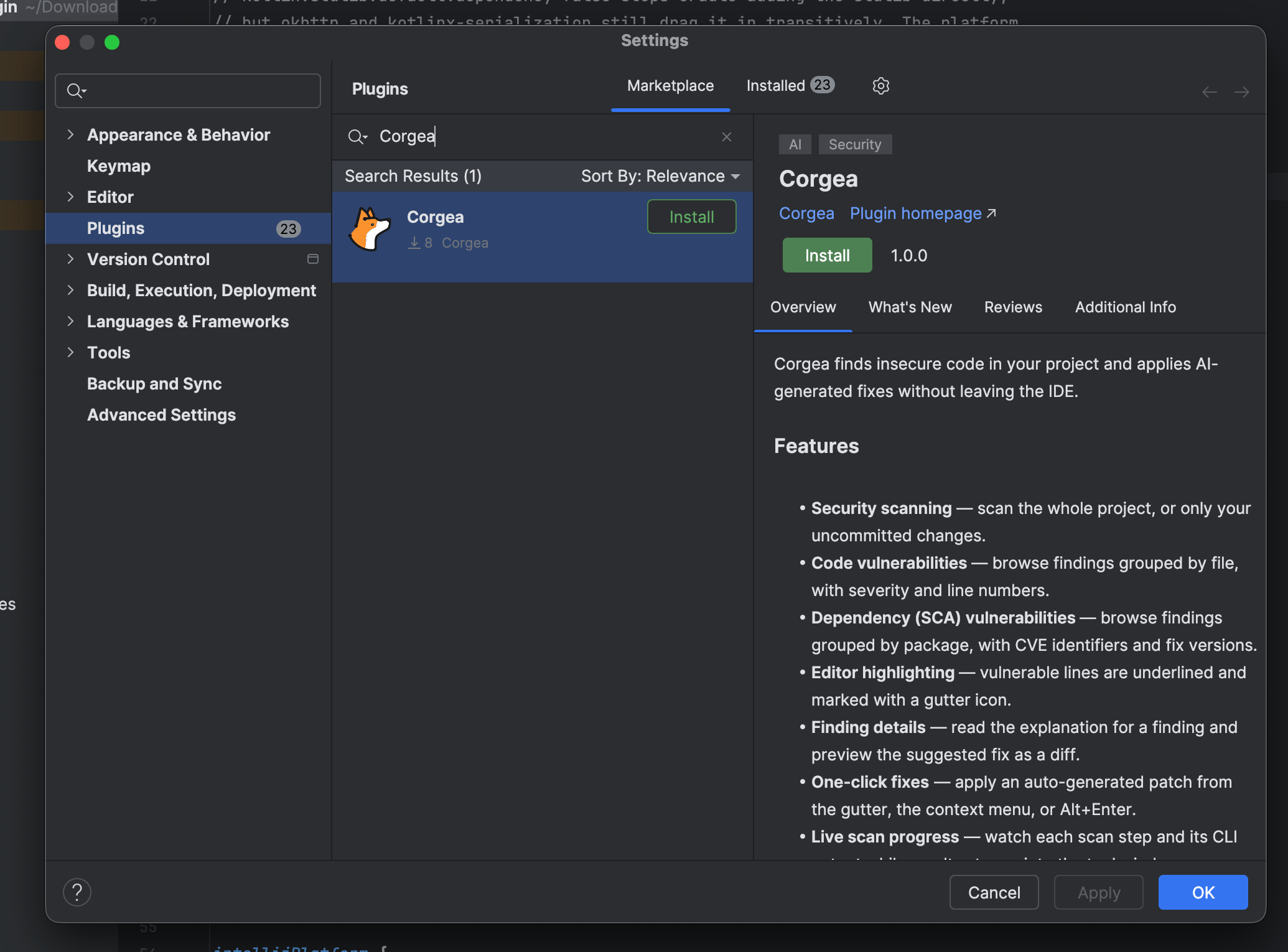Switch to the Marketplace tab

pyautogui.click(x=671, y=86)
